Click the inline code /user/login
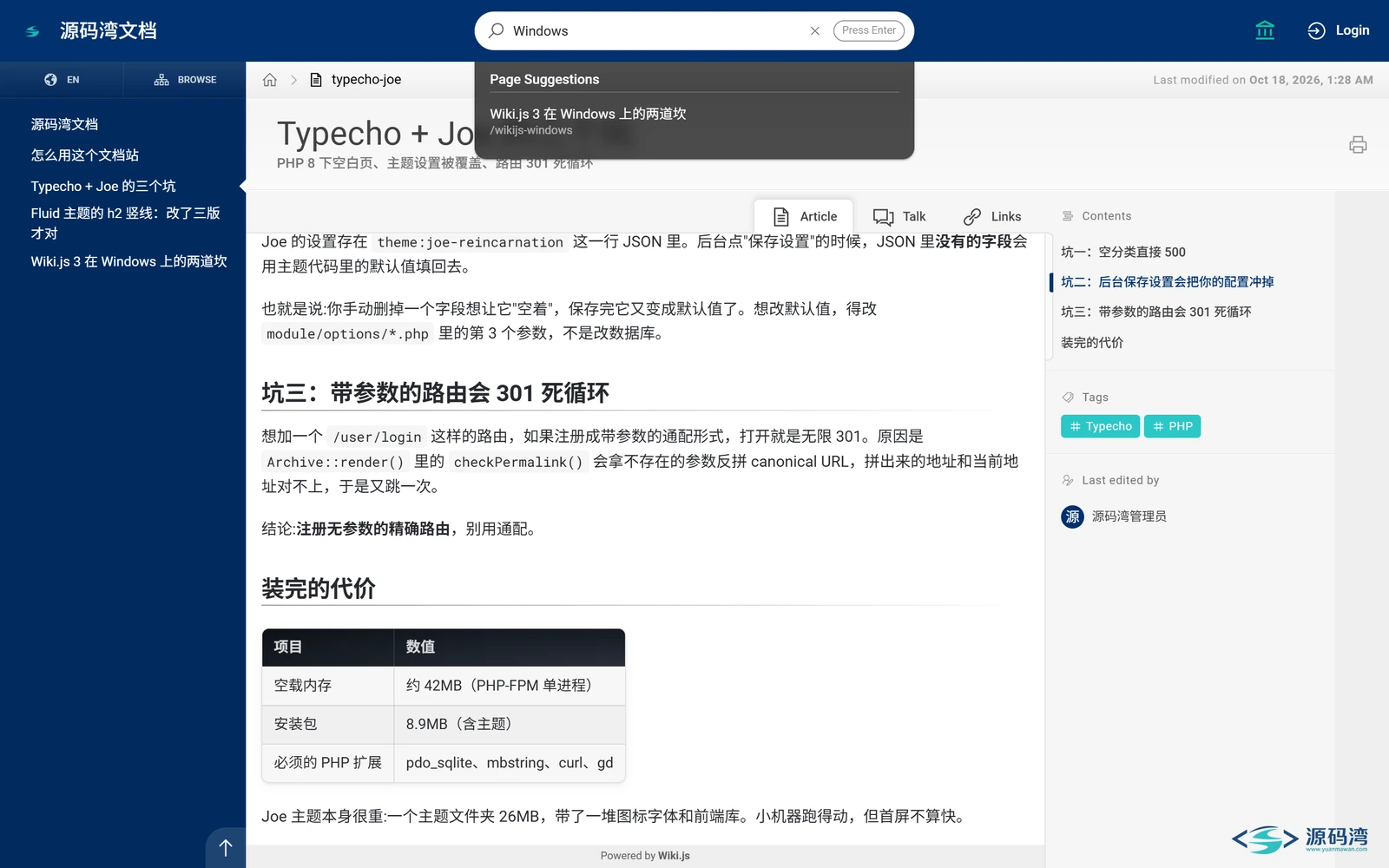This screenshot has height=868, width=1389. (378, 437)
